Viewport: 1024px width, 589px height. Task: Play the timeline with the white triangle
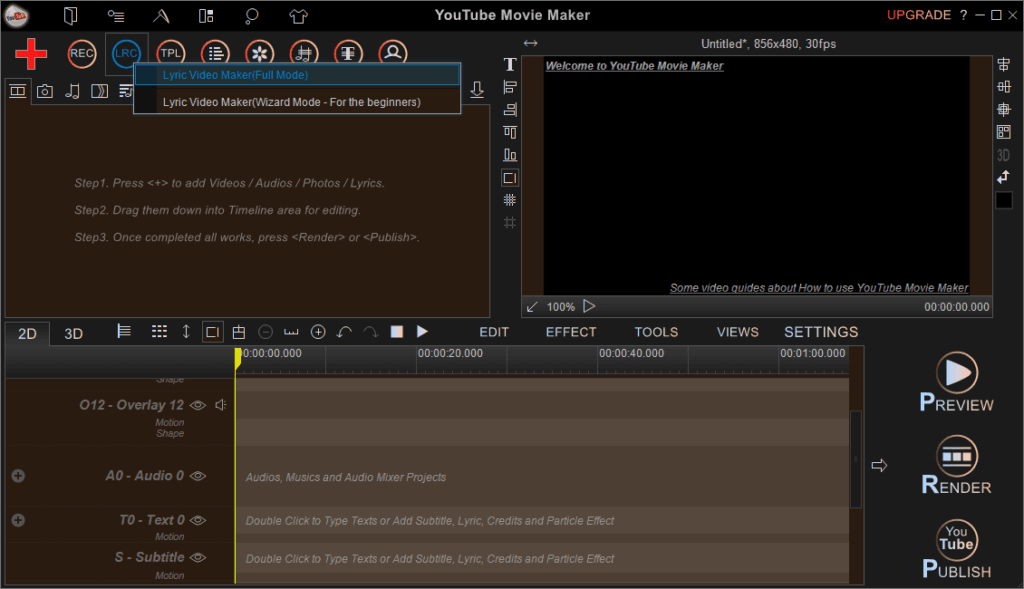click(423, 332)
